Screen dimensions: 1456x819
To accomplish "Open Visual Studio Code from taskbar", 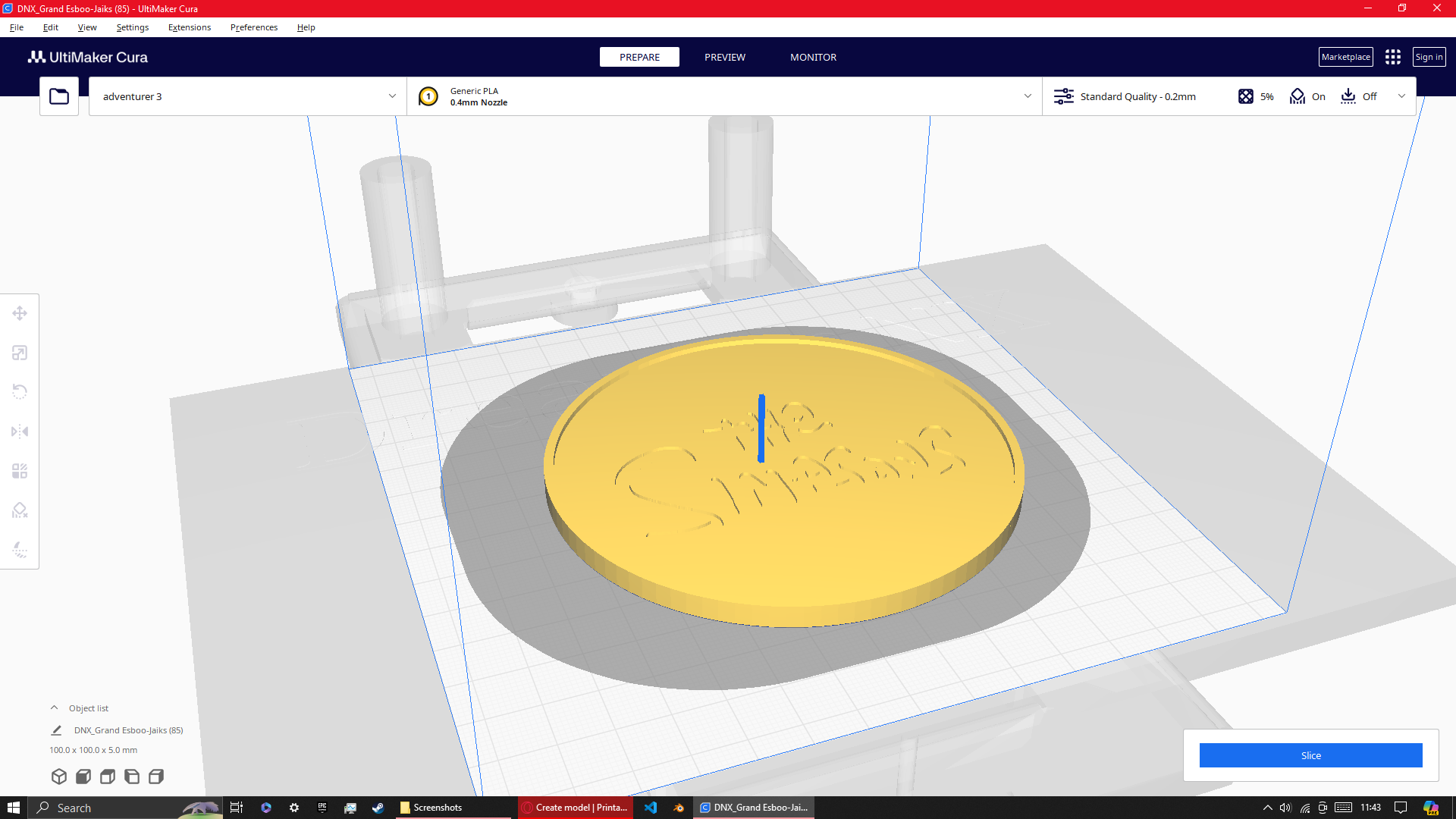I will [651, 808].
